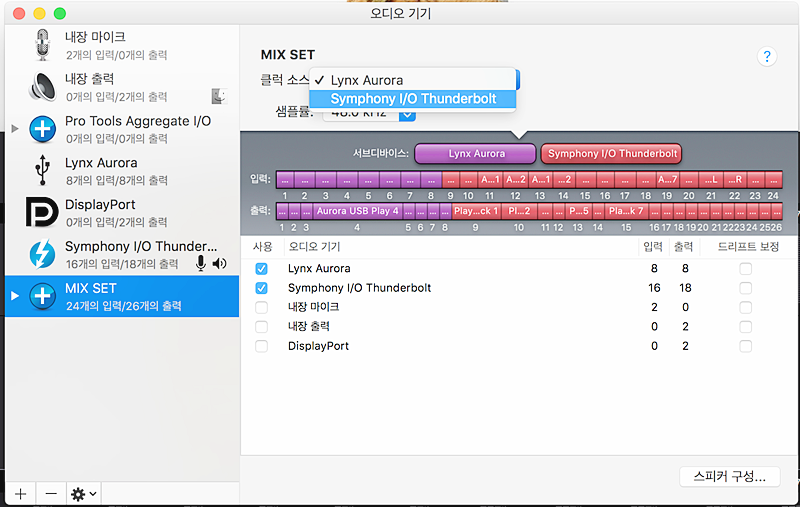800x507 pixels.
Task: Enable 내장 출력 use checkbox
Action: click(261, 327)
